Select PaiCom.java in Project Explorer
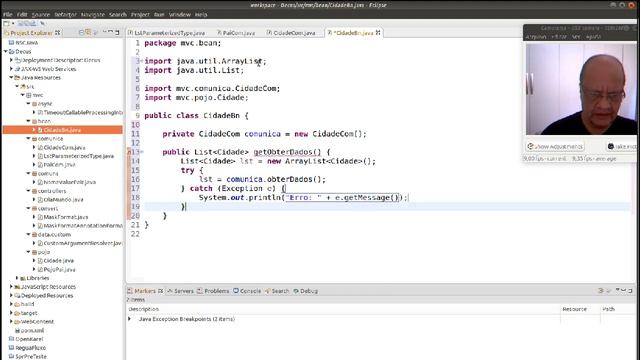Screen dimensions: 640x360 59,164
